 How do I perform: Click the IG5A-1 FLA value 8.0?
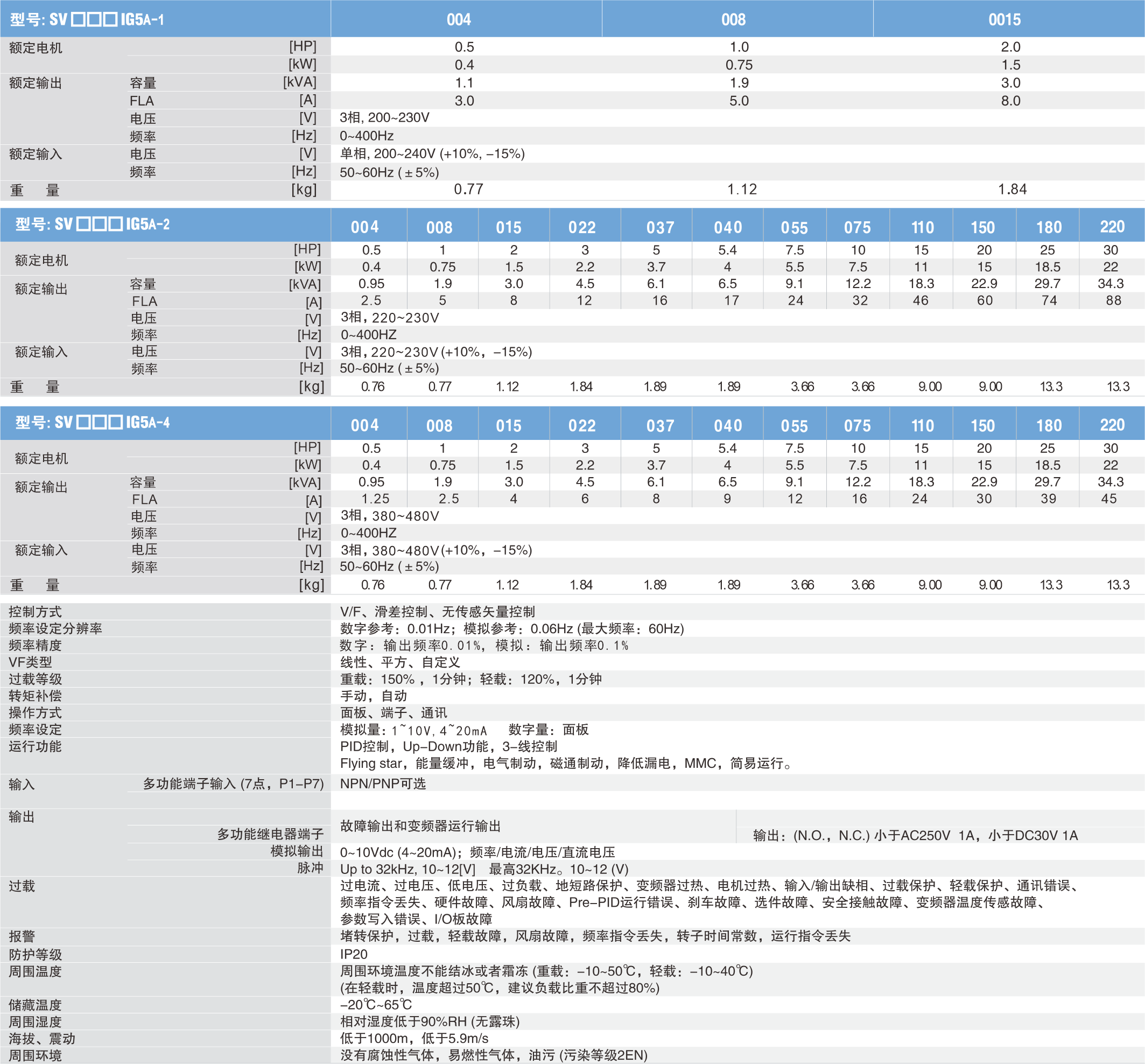[1010, 101]
